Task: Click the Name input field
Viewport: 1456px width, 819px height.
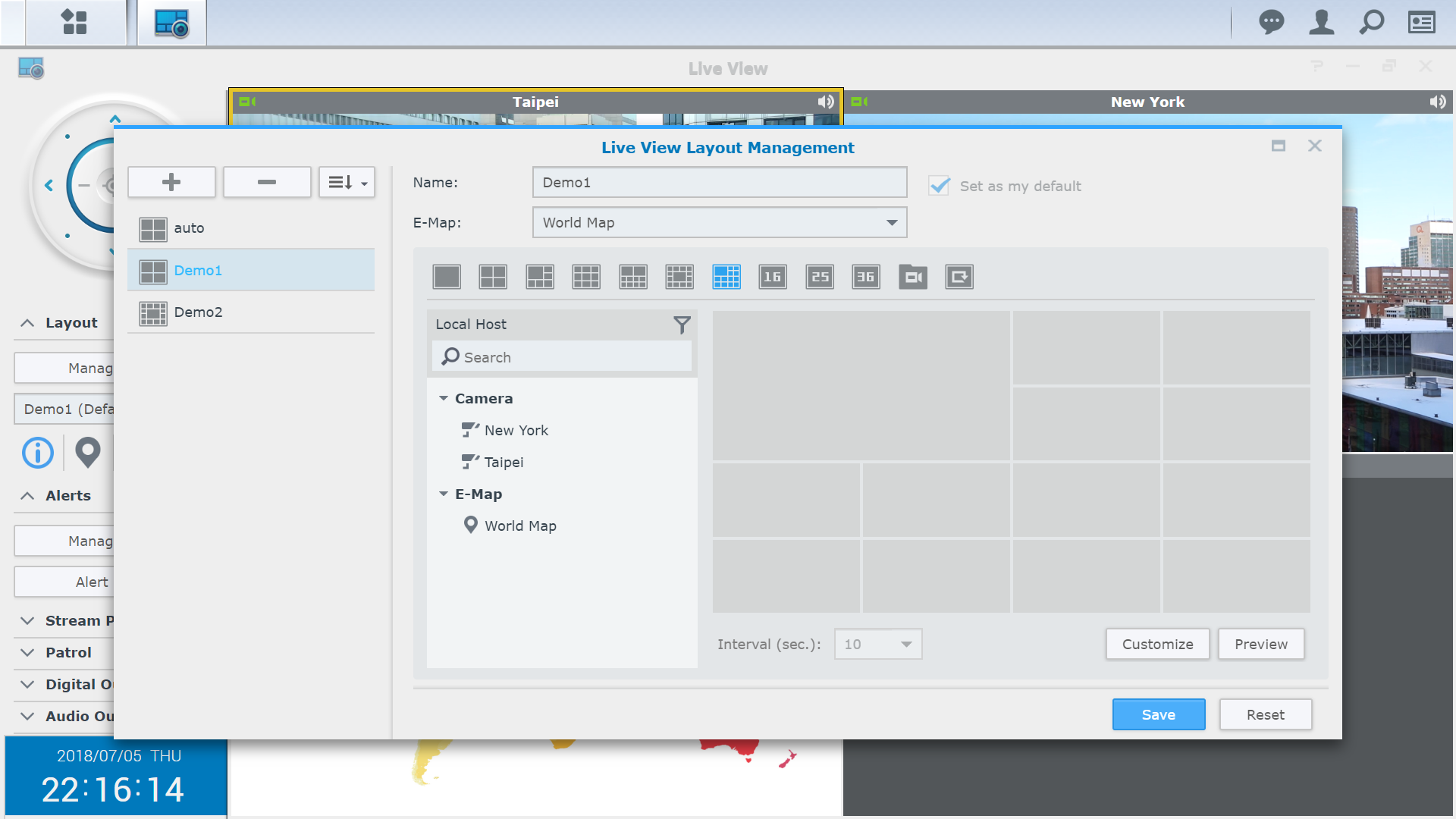Action: [720, 182]
